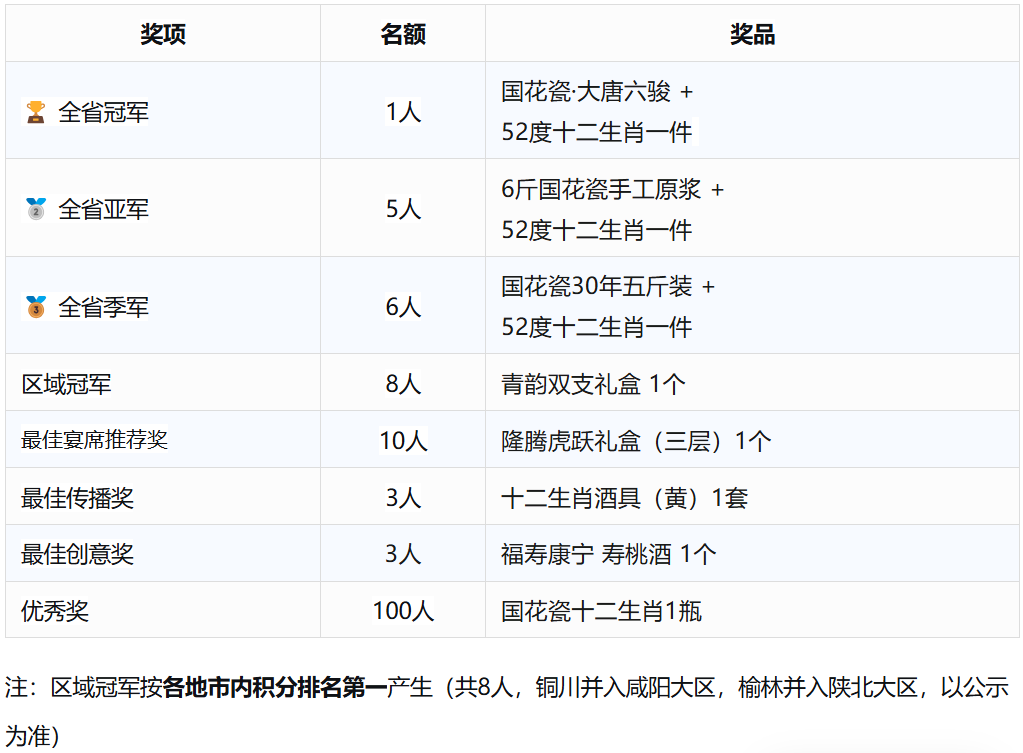Click the 区域冠军 award cell

(x=66, y=384)
